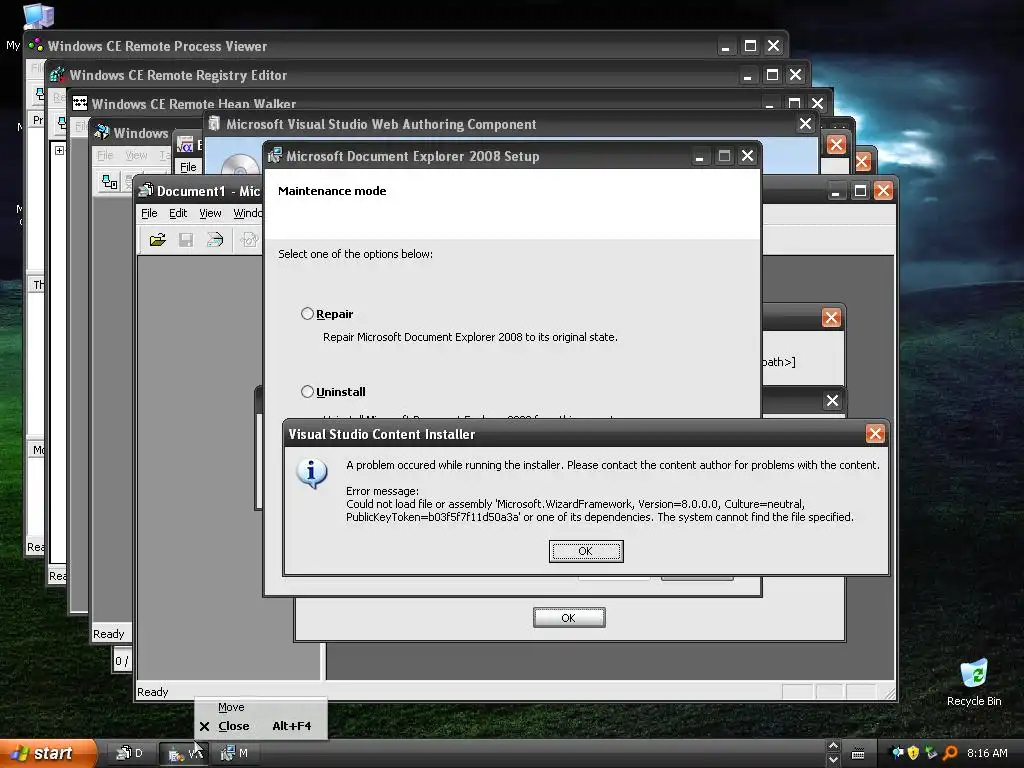
Task: Maximize the Document1 window
Action: click(860, 191)
